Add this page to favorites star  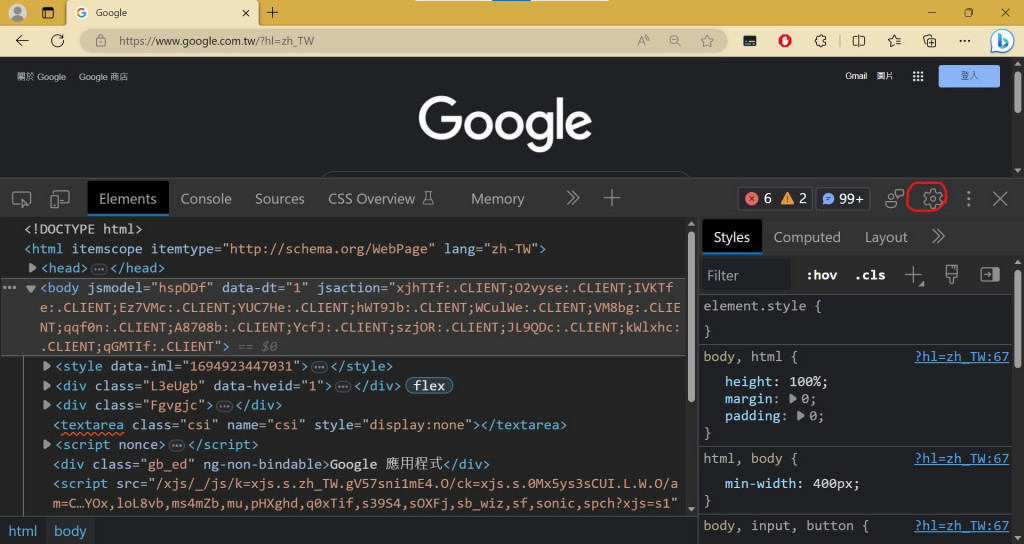[x=707, y=40]
